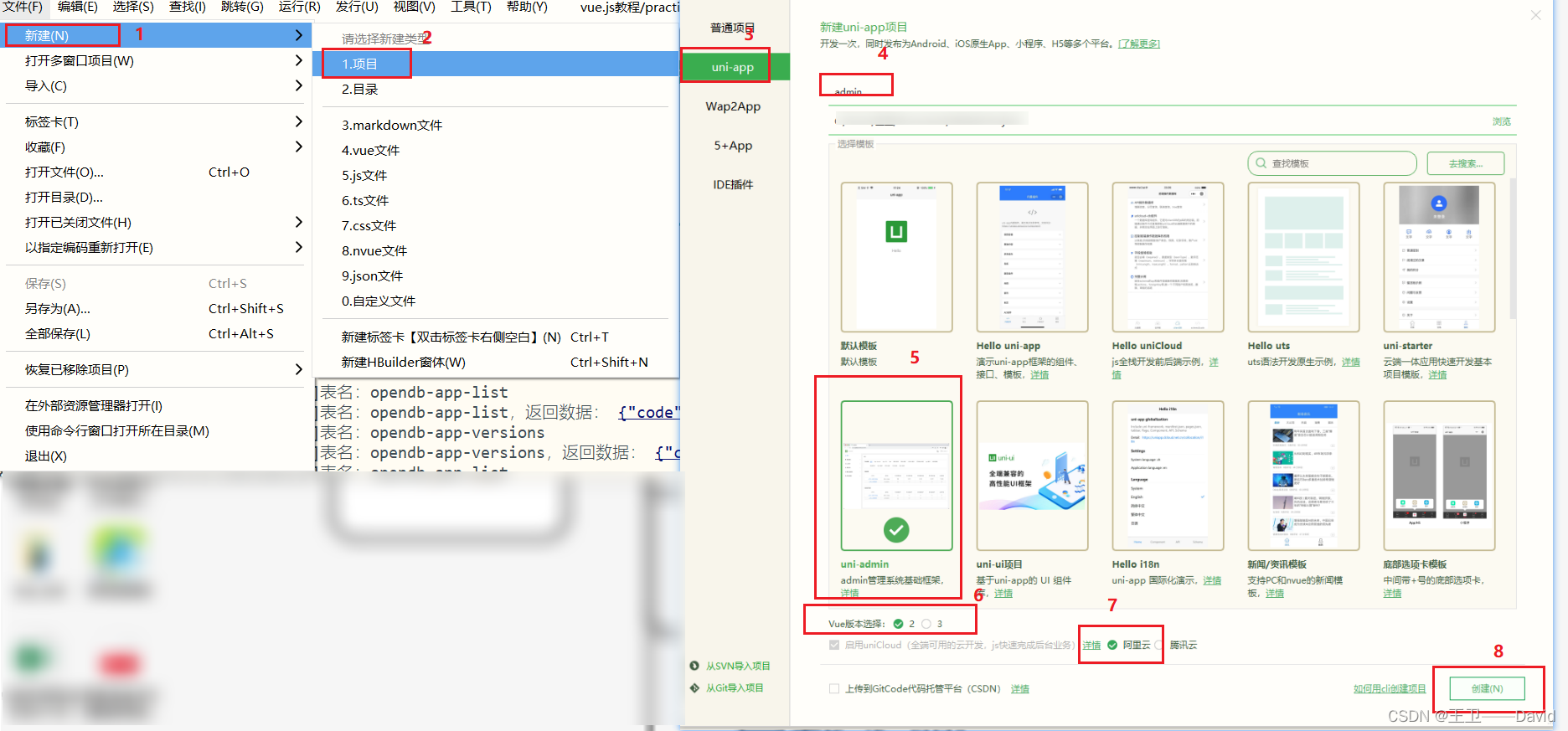Expand the 收藏(F) submenu arrow
The width and height of the screenshot is (1568, 731).
[298, 147]
